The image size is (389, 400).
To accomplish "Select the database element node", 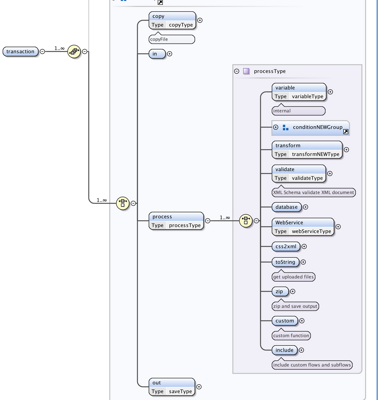I will pos(287,207).
